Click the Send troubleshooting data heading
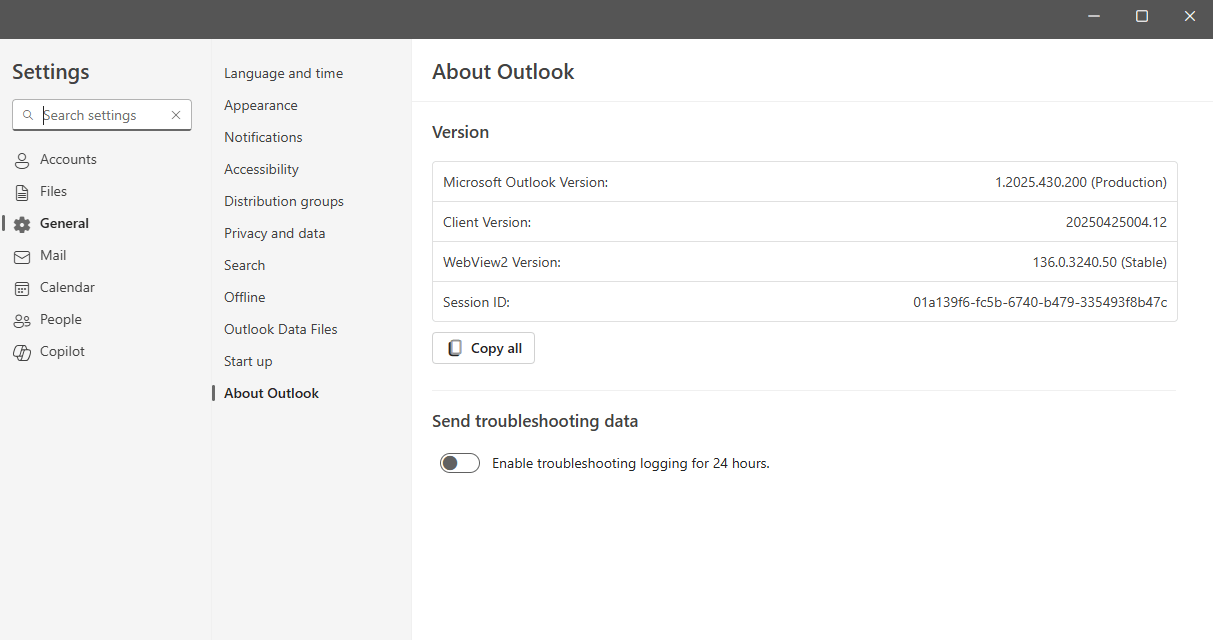The image size is (1213, 640). click(535, 421)
